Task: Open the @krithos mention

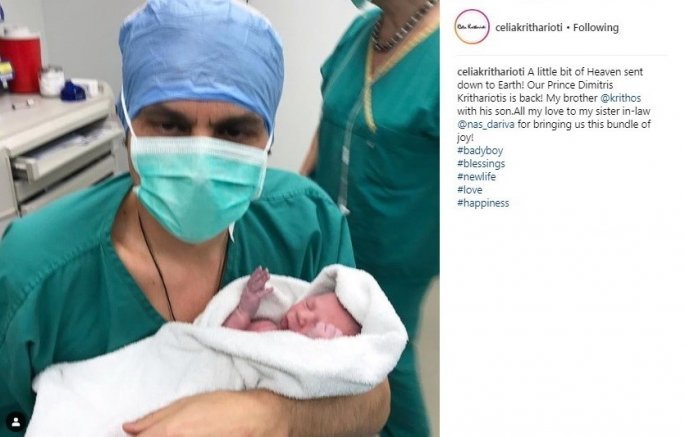Action: (x=620, y=98)
